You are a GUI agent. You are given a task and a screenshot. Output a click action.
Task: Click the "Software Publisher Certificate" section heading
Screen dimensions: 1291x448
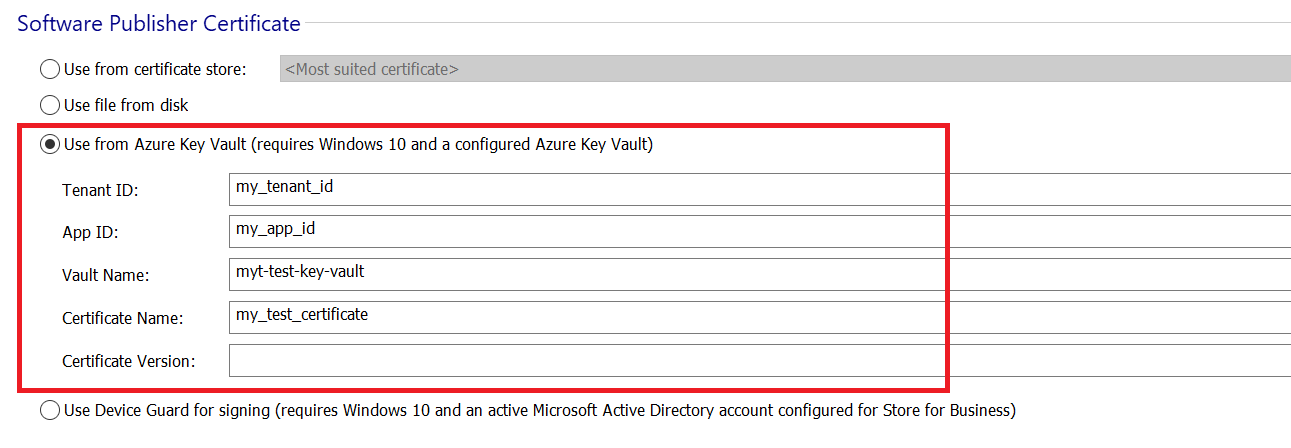[x=159, y=22]
